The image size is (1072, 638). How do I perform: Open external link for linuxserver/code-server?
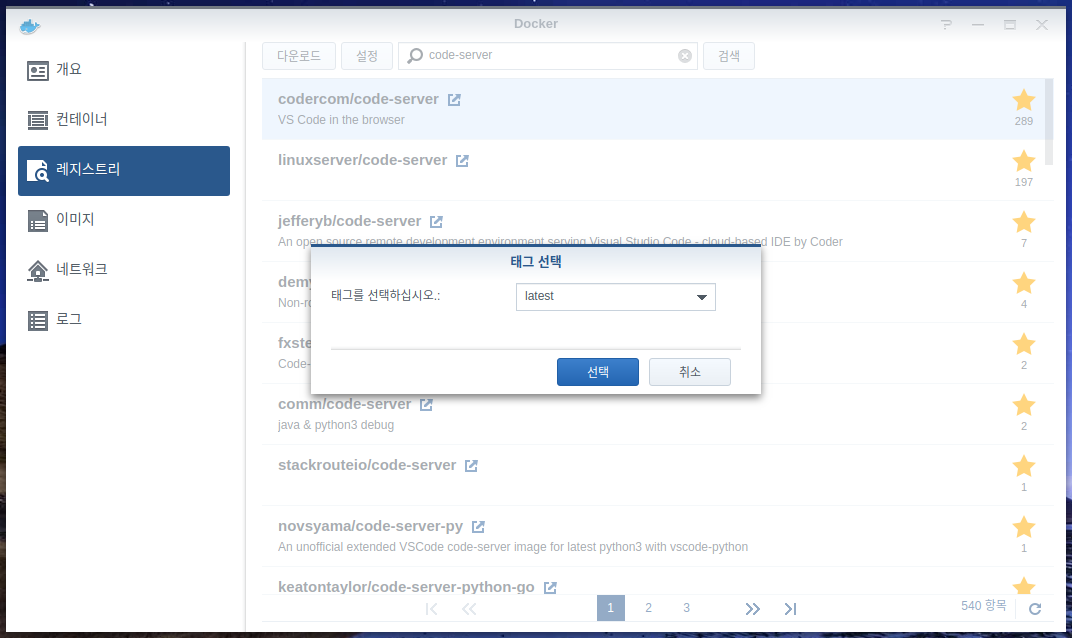(x=462, y=161)
